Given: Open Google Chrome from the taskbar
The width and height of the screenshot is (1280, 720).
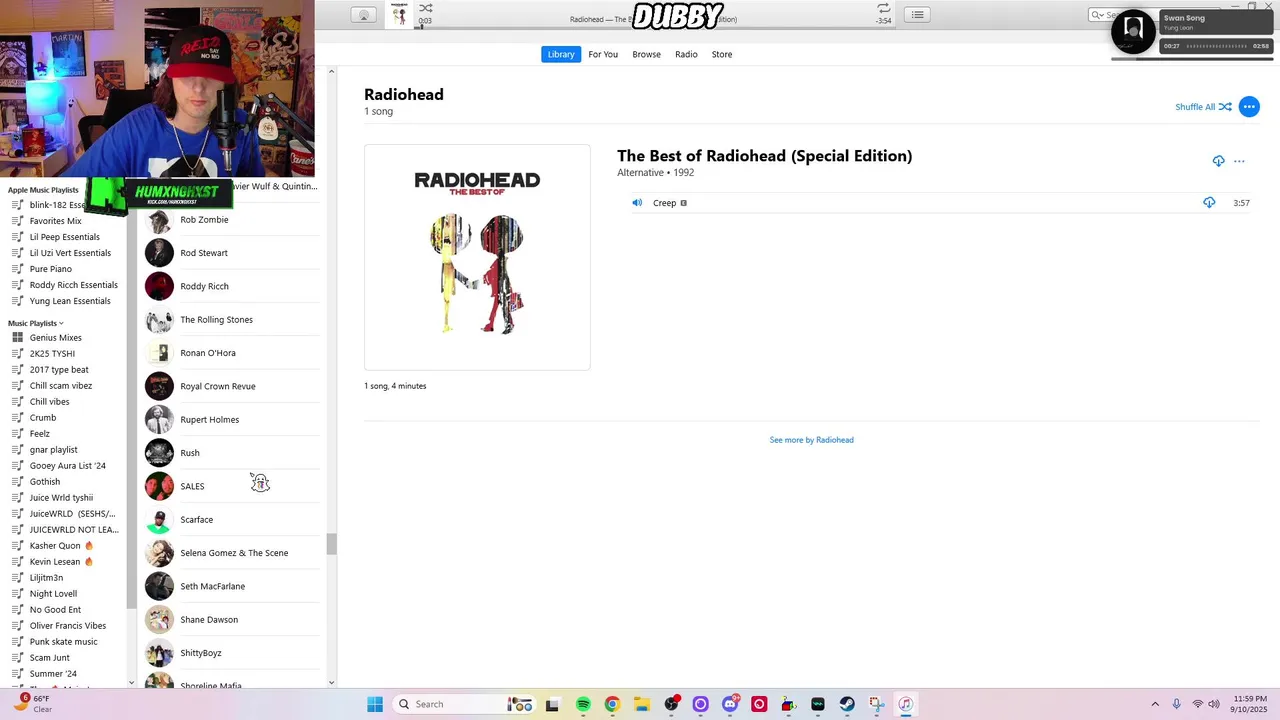Looking at the screenshot, I should (x=612, y=704).
